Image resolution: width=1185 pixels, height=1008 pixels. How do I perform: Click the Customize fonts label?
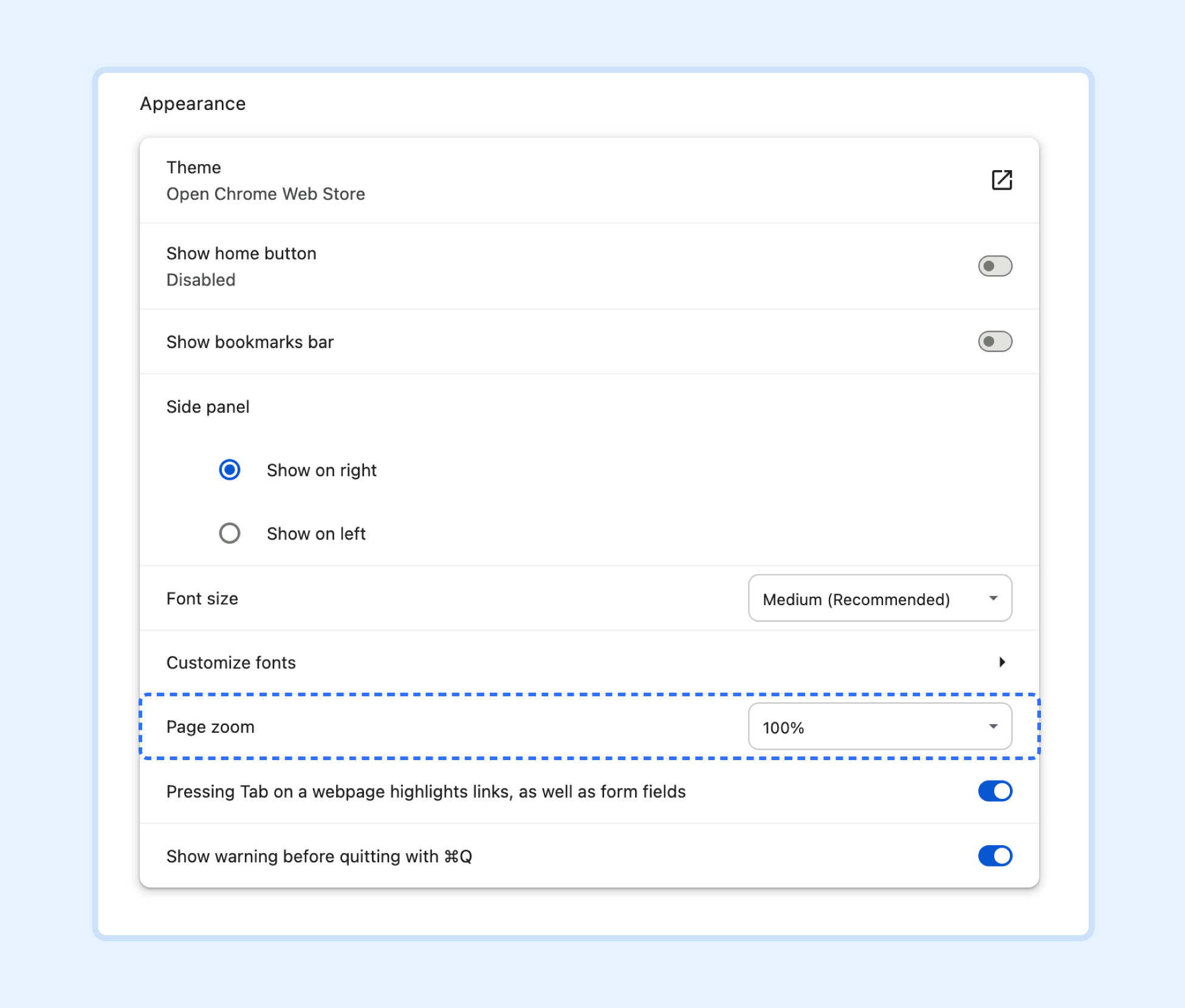coord(231,662)
